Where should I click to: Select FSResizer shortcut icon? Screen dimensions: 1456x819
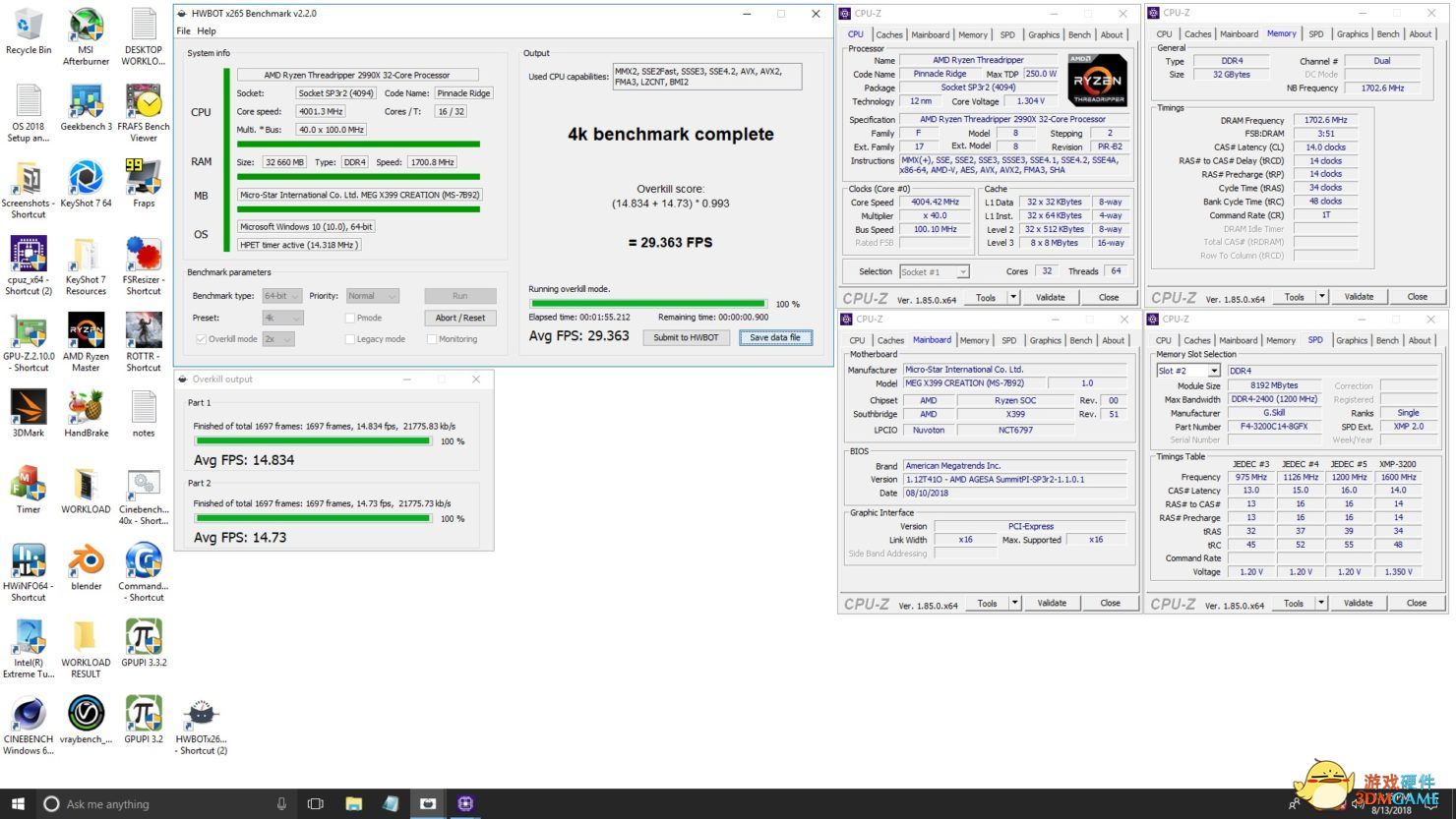coord(144,266)
